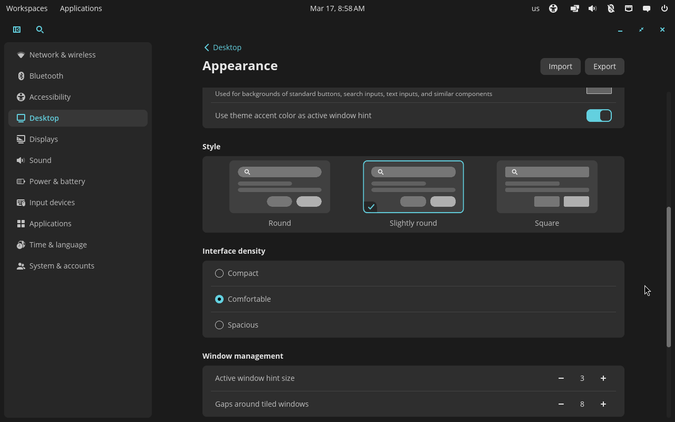Open the settings search icon
The height and width of the screenshot is (422, 675).
tap(40, 29)
